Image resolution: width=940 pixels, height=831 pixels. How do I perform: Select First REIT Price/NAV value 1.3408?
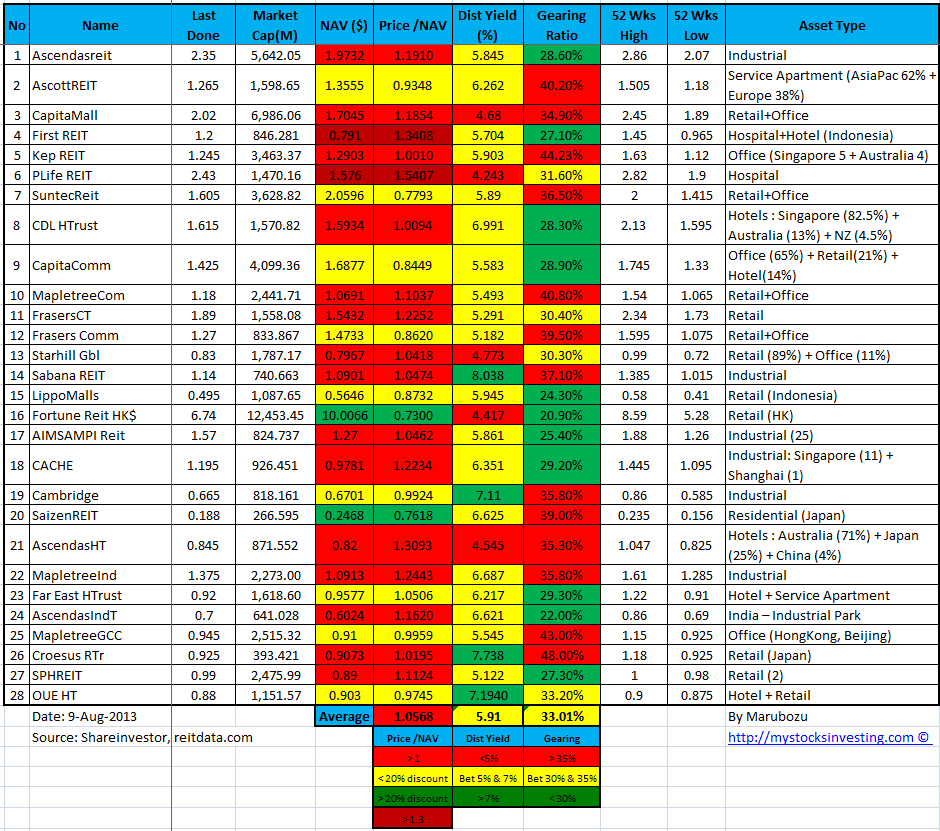(x=412, y=136)
